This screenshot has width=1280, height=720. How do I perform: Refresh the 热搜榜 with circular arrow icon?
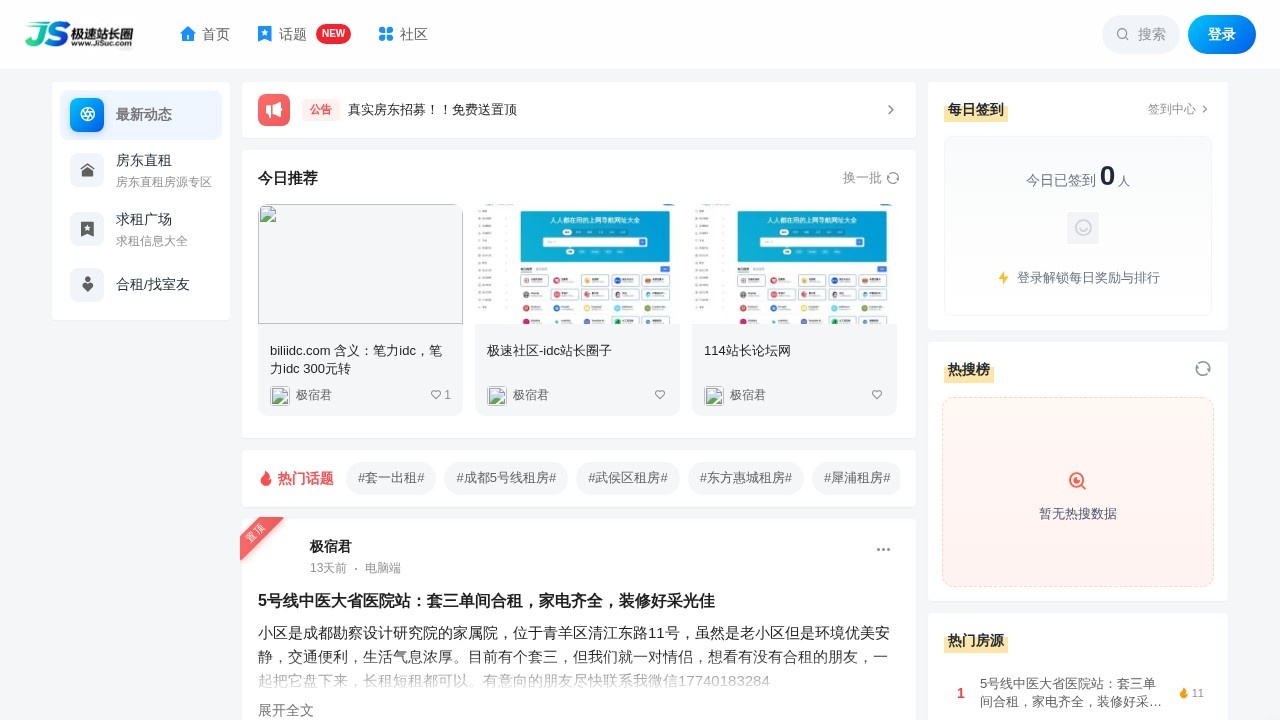coord(1203,368)
